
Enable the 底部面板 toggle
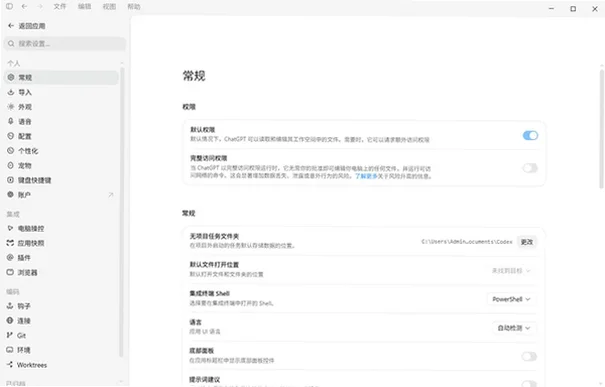click(529, 356)
